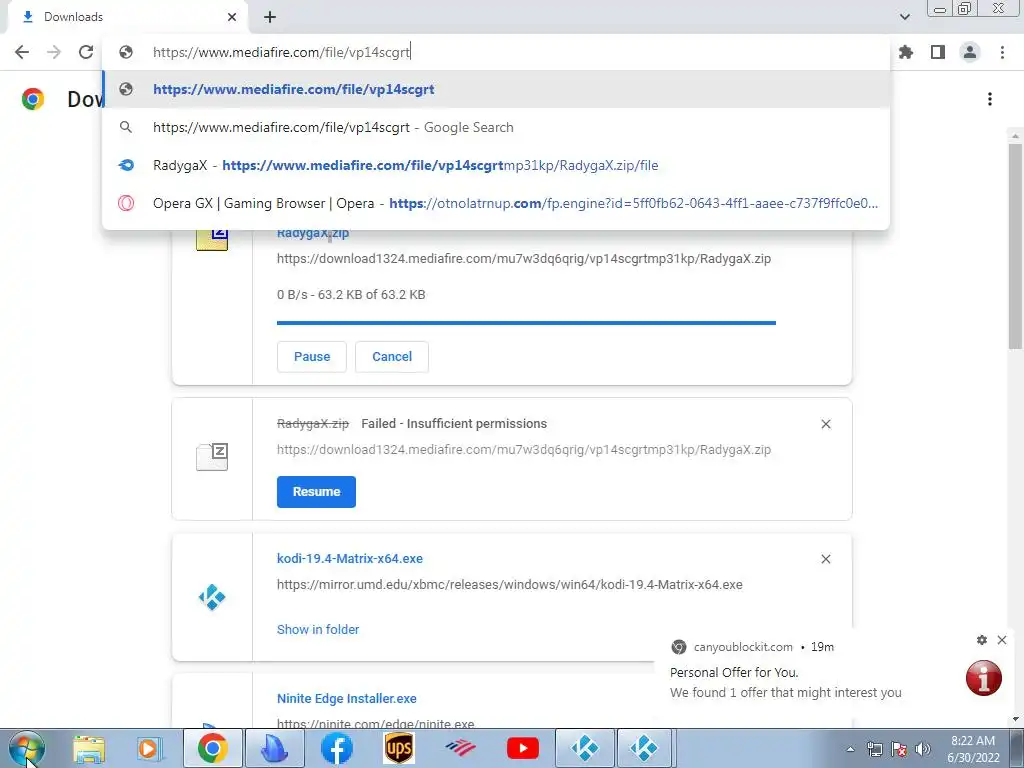Choose the Opera GX suggestion
Viewport: 1024px width, 768px height.
point(496,203)
